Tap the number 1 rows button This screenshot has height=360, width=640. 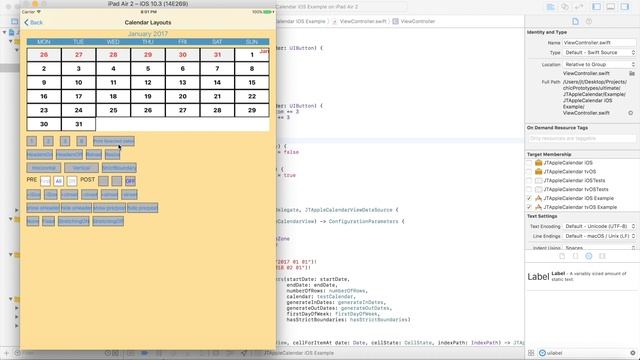click(31, 141)
